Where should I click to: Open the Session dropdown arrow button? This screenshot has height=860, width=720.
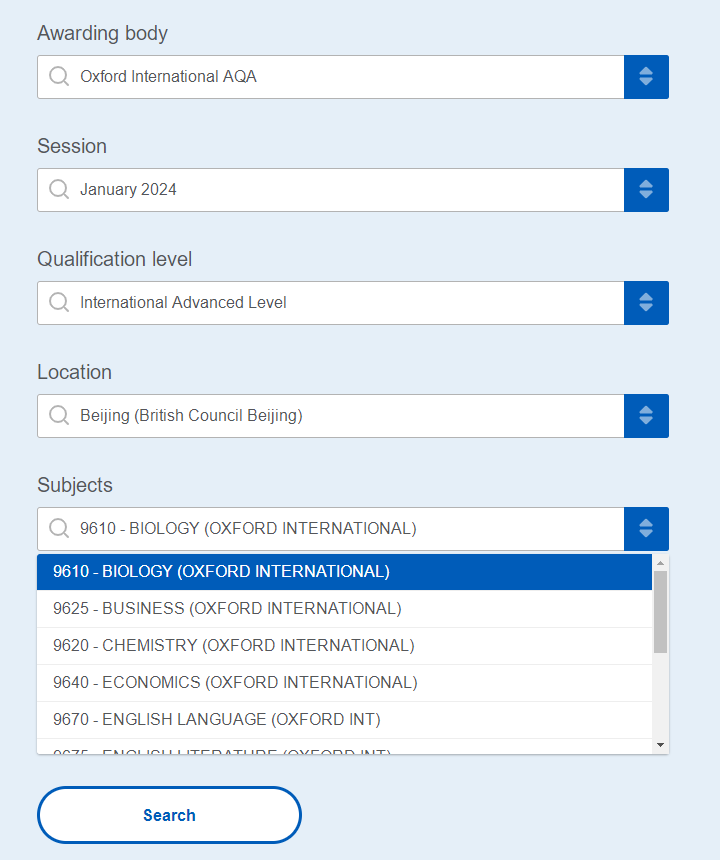(x=646, y=190)
